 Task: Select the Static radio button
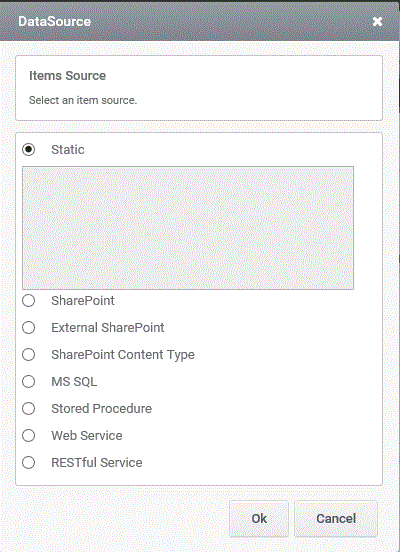click(29, 150)
